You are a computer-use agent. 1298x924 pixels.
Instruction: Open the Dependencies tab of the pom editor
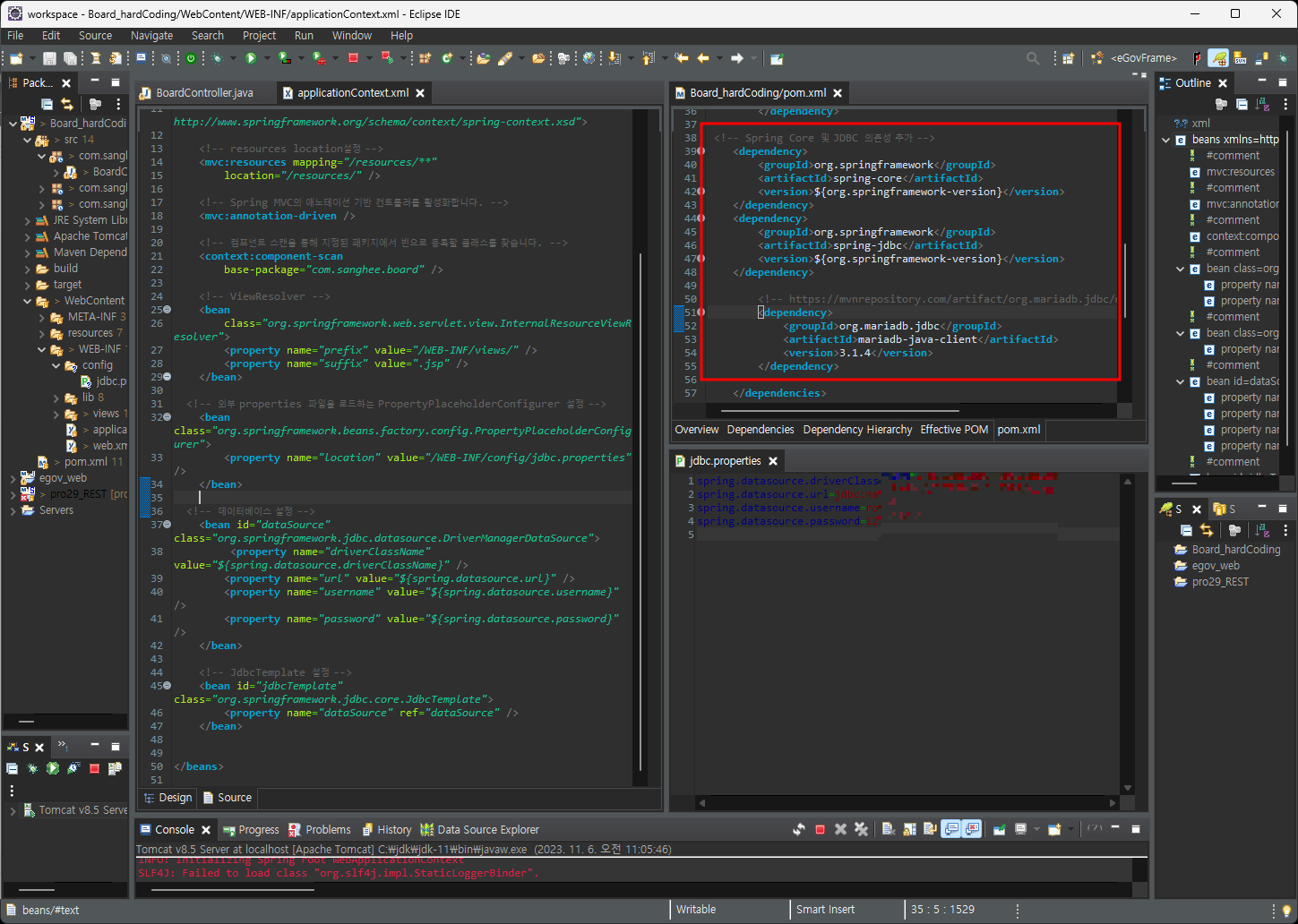pyautogui.click(x=761, y=430)
